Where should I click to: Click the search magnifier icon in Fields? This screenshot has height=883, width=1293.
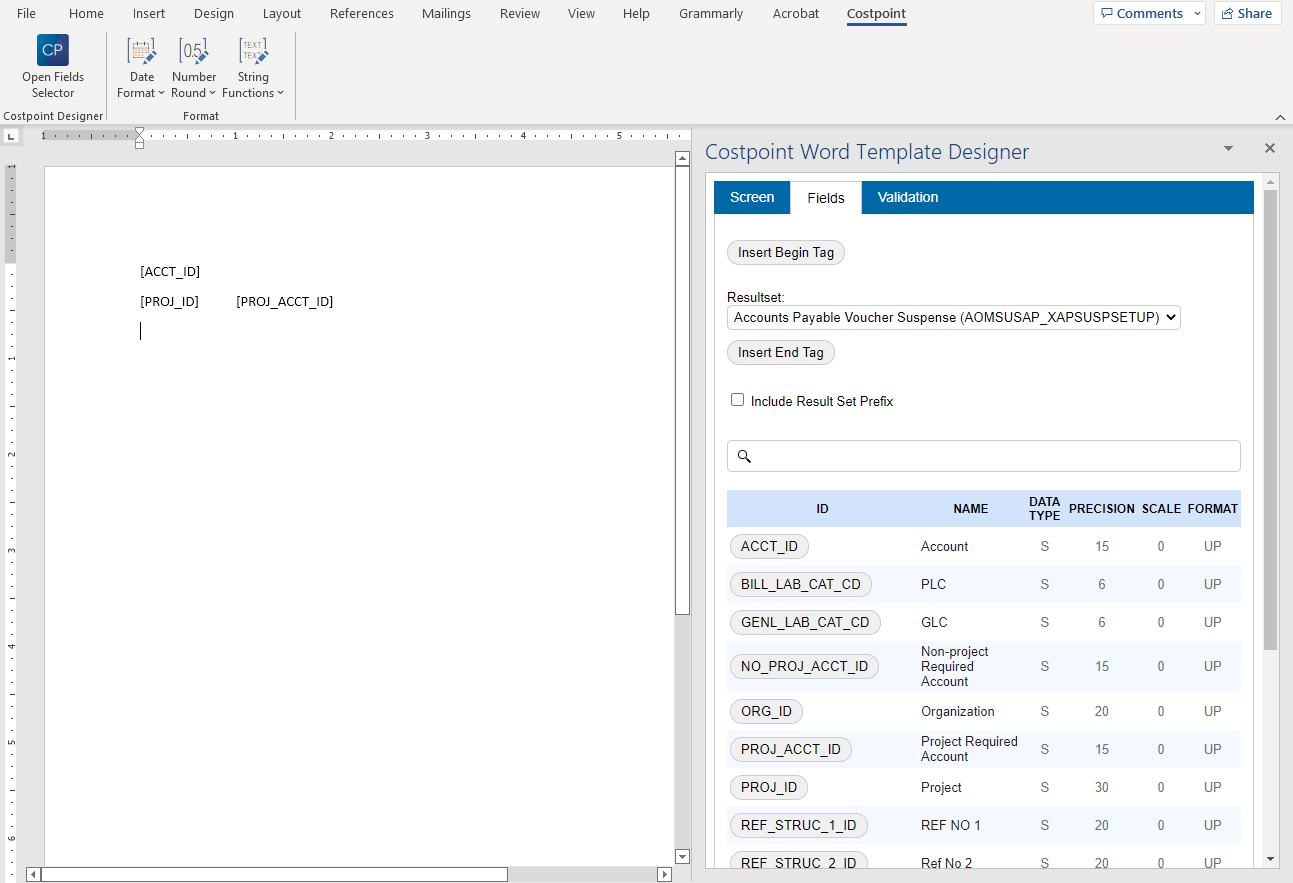pos(744,456)
